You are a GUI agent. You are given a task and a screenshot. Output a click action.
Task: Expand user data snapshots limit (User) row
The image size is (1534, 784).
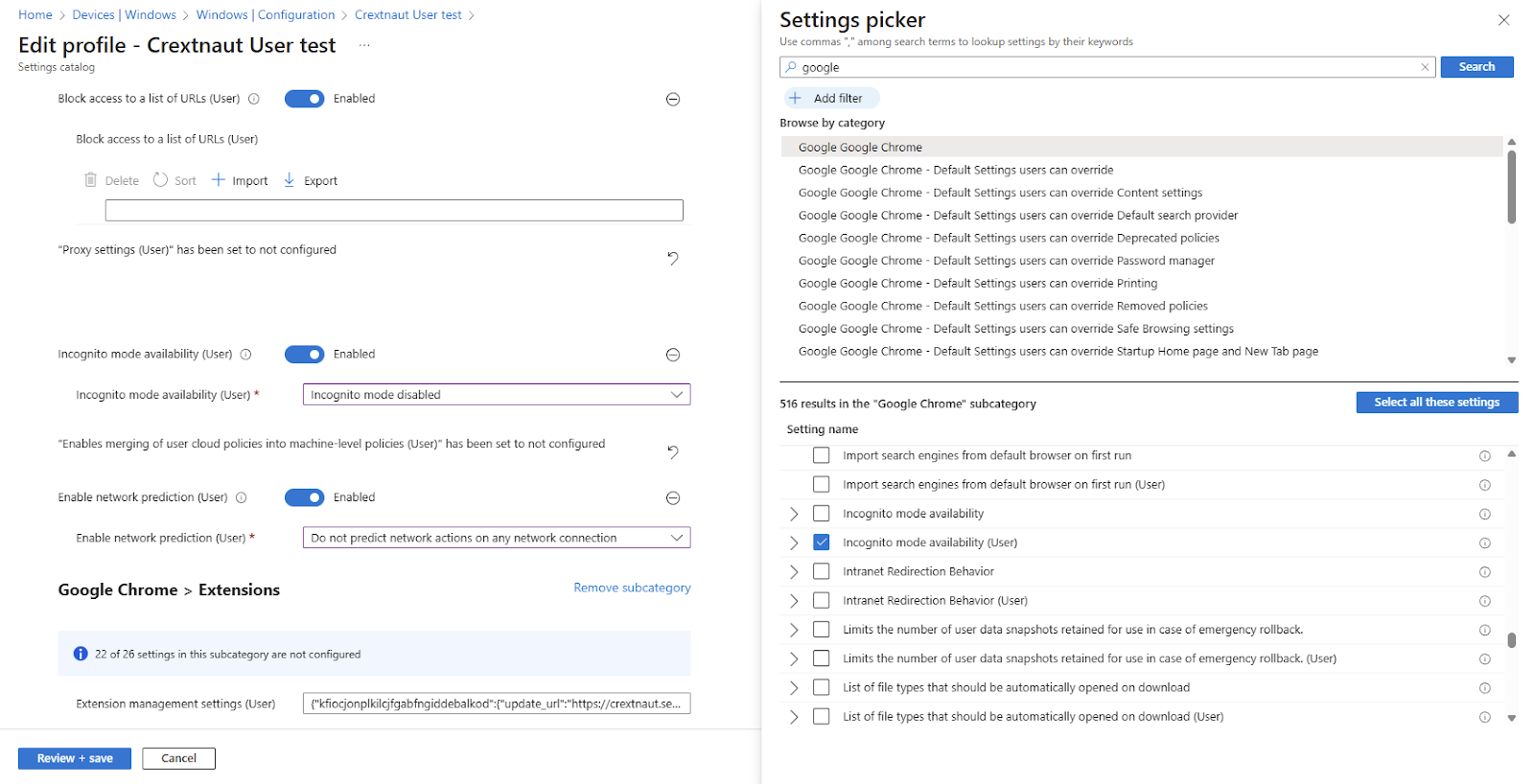tap(794, 658)
